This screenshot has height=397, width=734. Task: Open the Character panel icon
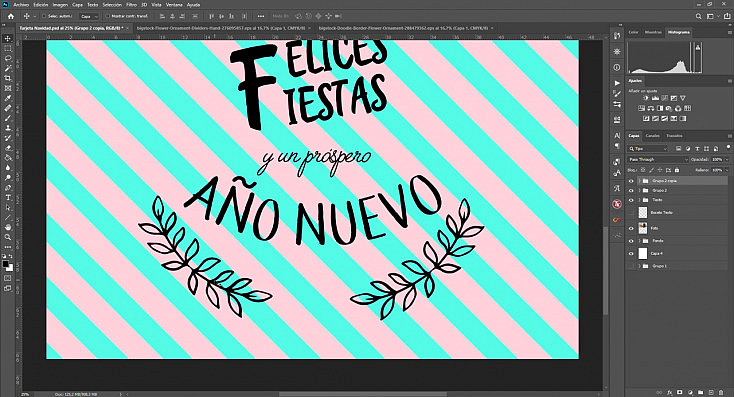pos(617,136)
